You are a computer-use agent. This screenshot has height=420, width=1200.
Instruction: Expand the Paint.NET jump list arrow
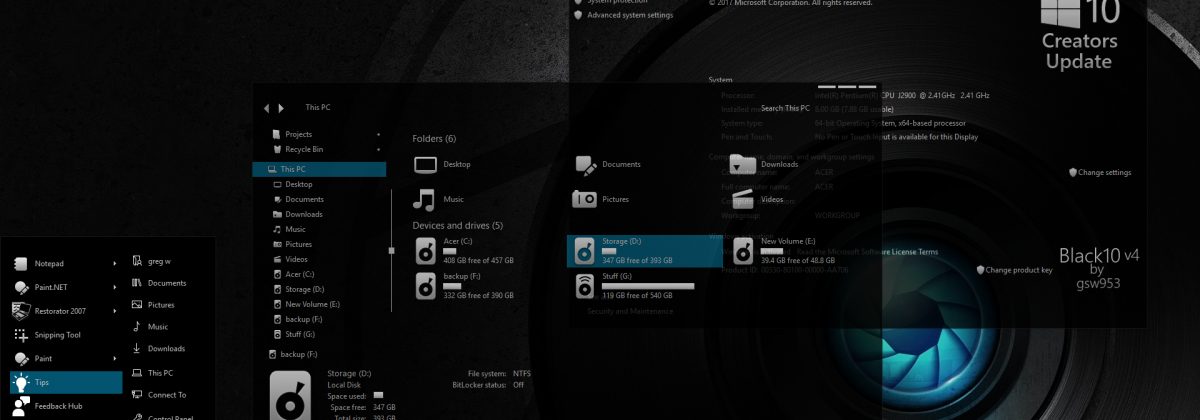click(115, 287)
